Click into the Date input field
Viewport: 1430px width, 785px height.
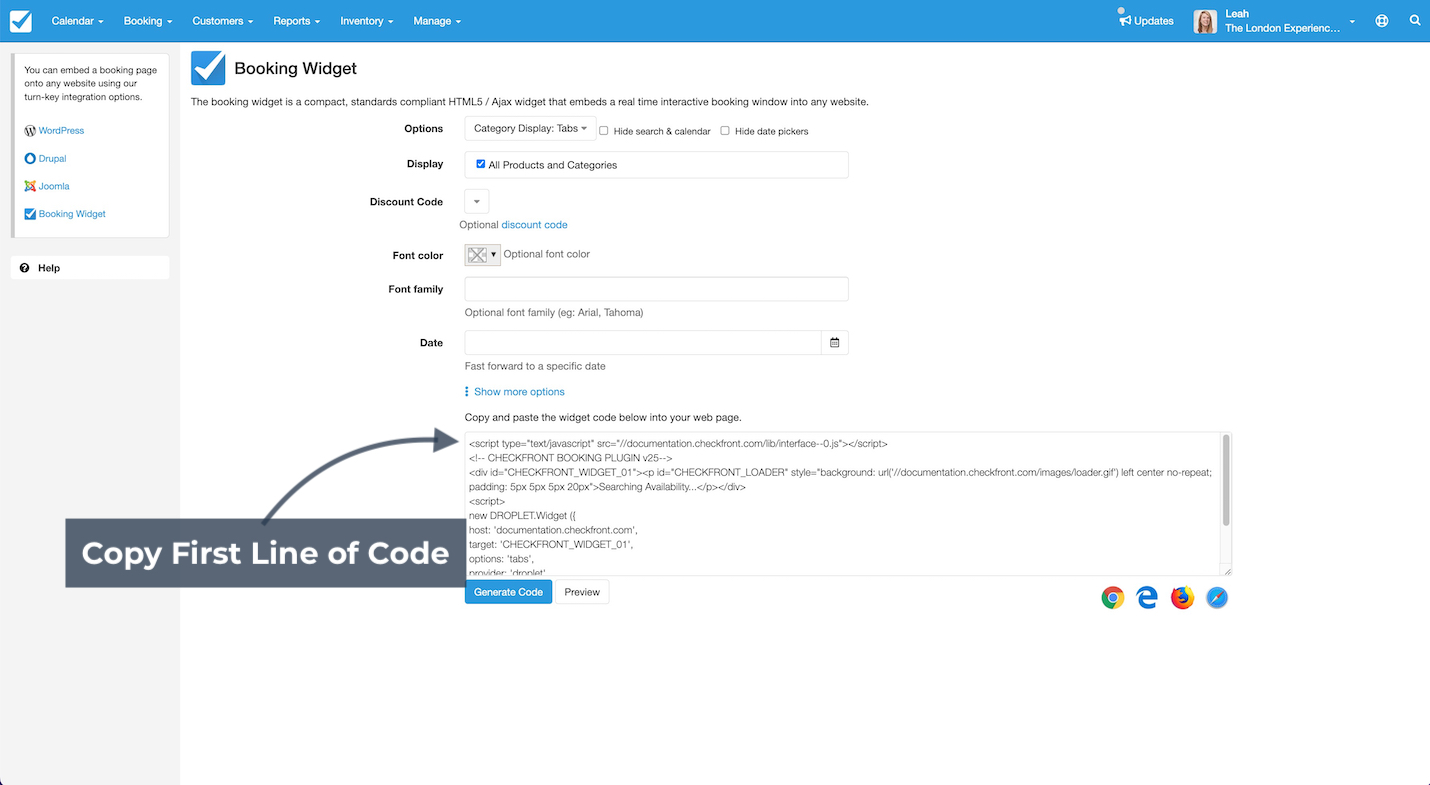[643, 343]
